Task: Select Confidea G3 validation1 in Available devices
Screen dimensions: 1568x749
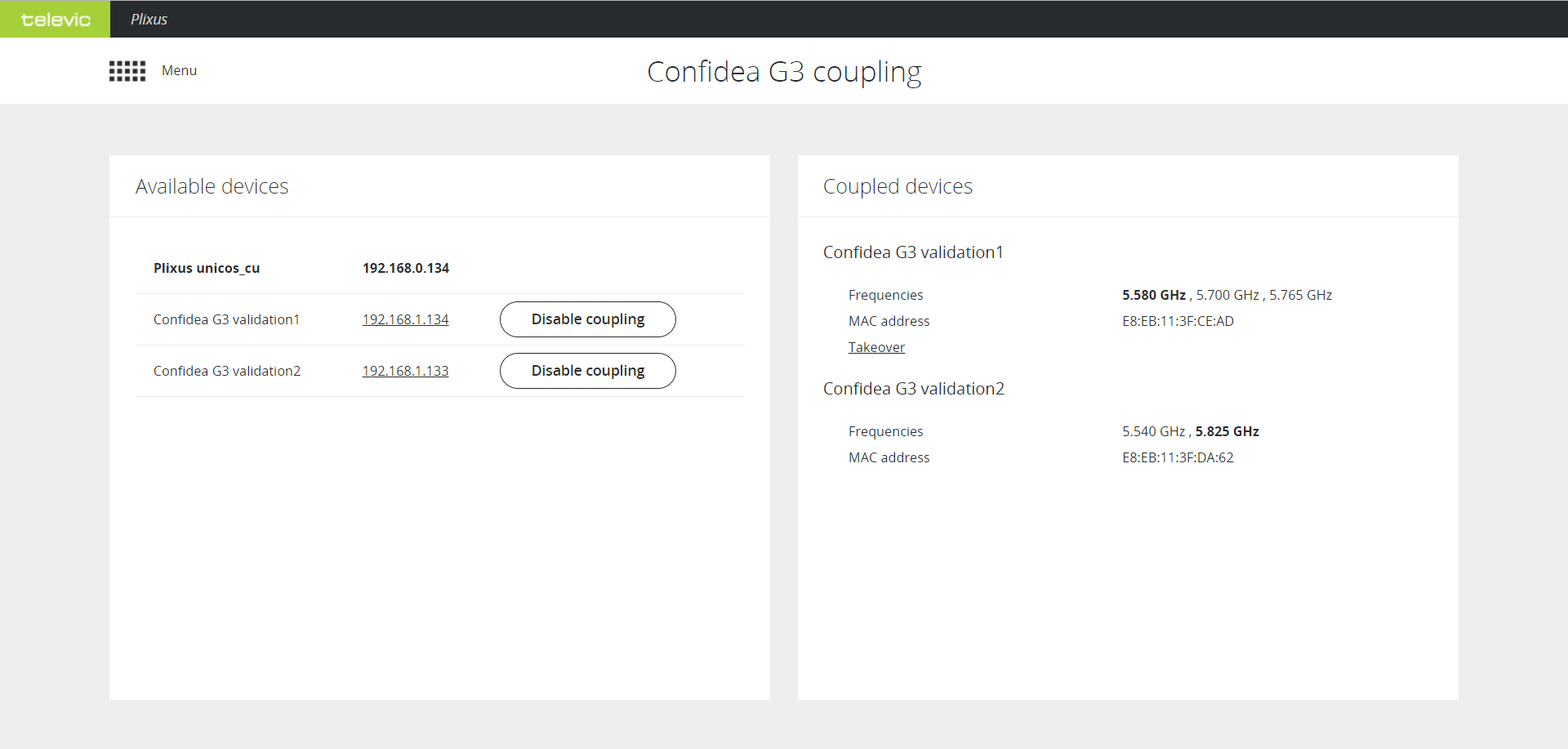Action: coord(227,319)
